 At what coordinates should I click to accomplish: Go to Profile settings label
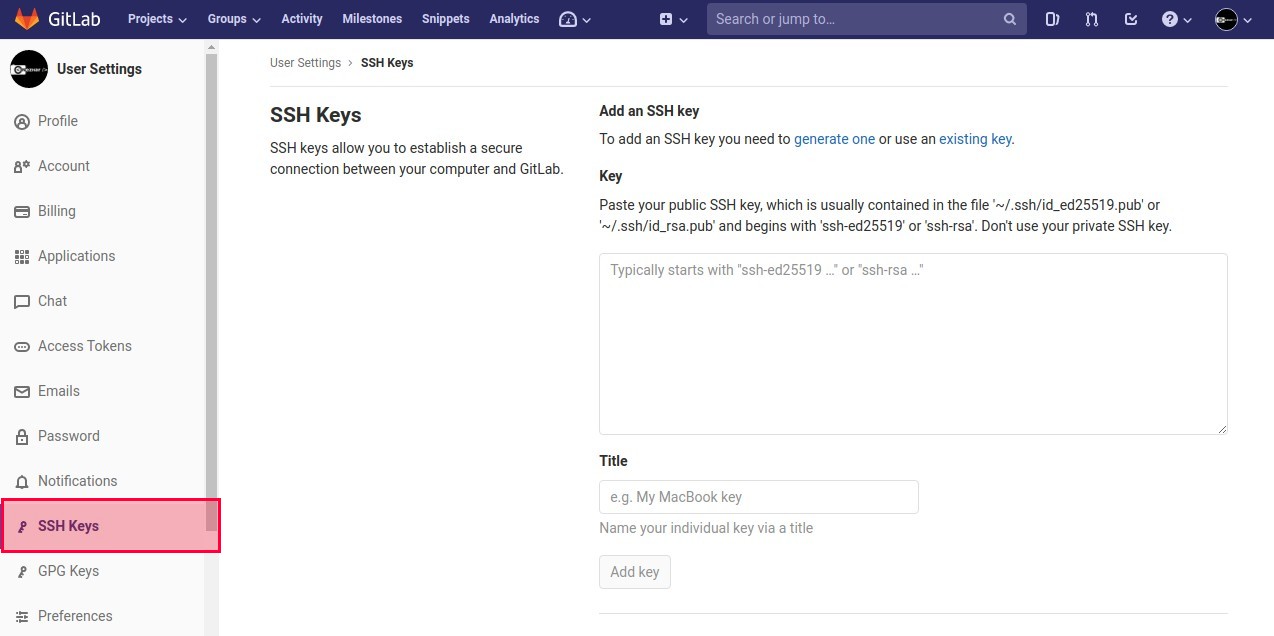(x=58, y=121)
